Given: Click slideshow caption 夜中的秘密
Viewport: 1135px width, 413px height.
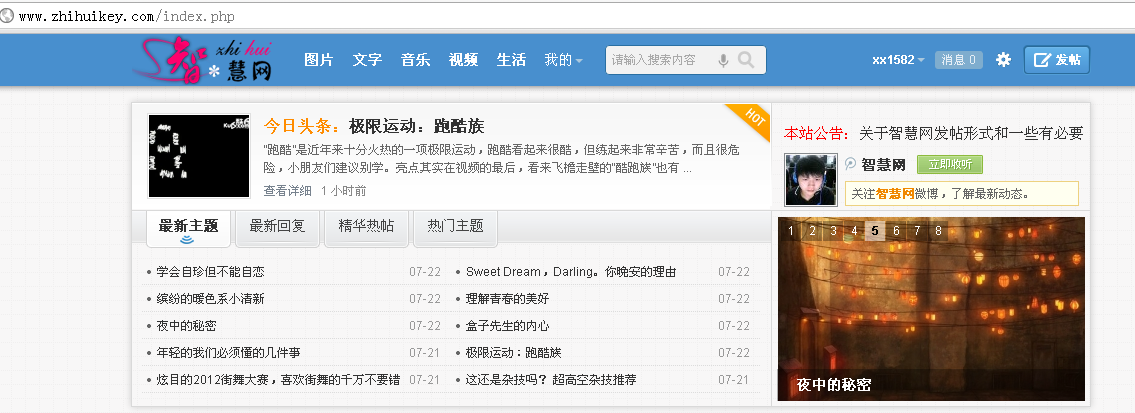Looking at the screenshot, I should coord(833,385).
